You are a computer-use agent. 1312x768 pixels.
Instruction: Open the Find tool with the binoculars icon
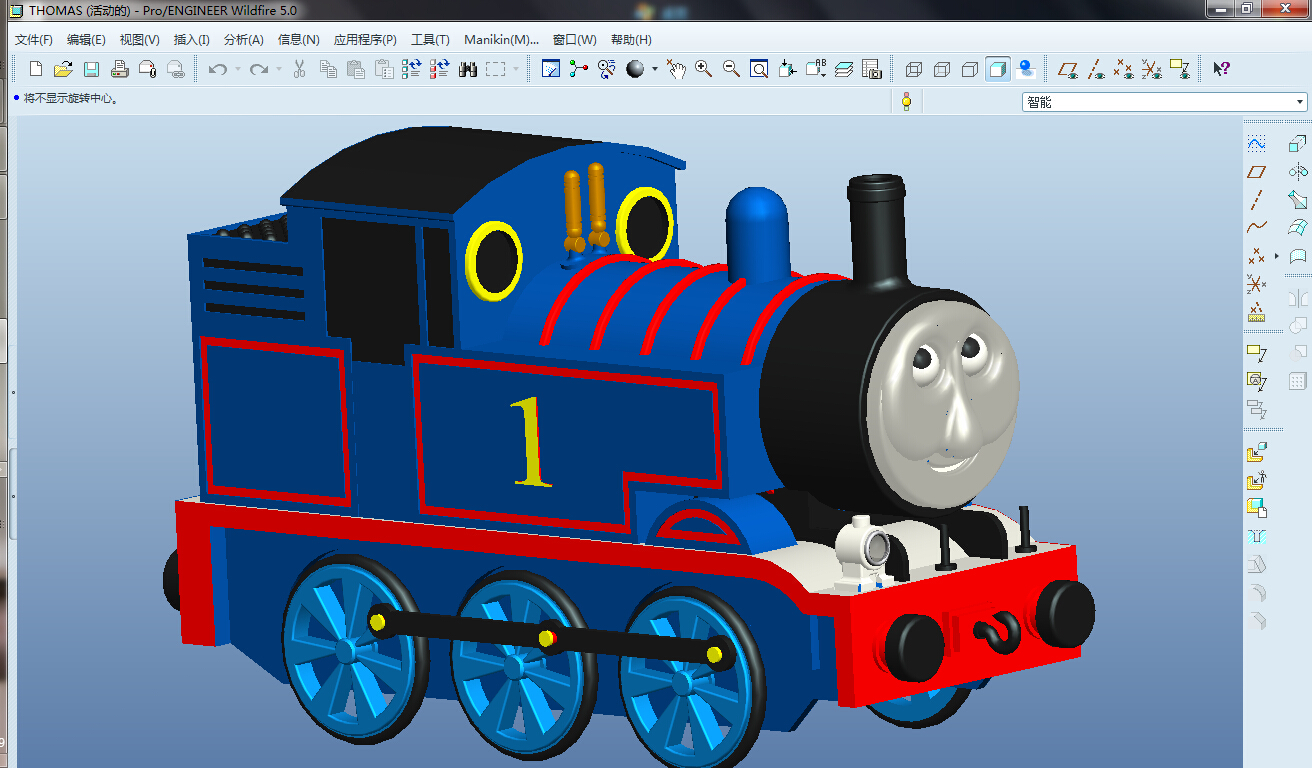(x=468, y=69)
